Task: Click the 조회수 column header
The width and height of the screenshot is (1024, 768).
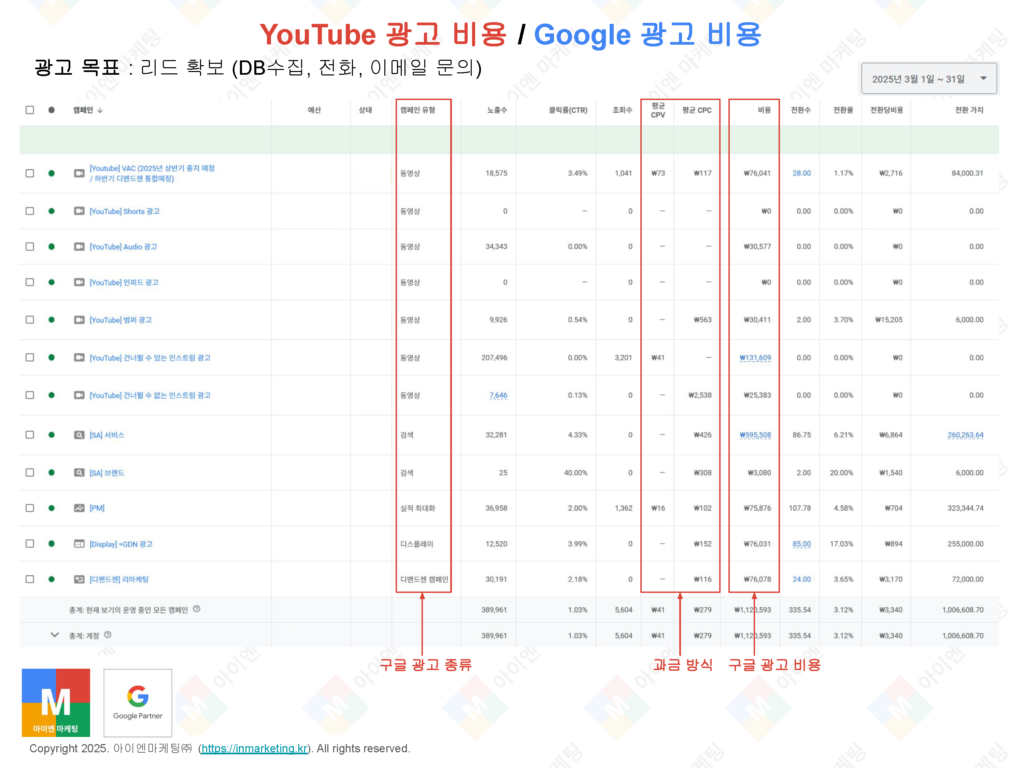Action: 622,110
